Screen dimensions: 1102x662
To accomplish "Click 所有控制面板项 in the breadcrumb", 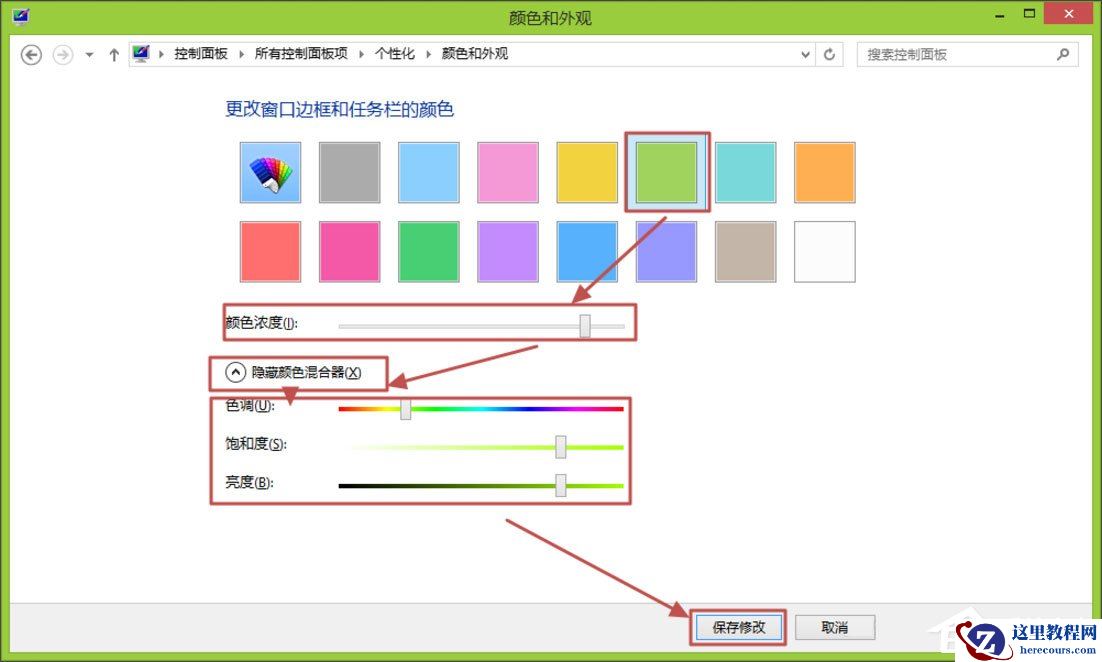I will pos(300,53).
